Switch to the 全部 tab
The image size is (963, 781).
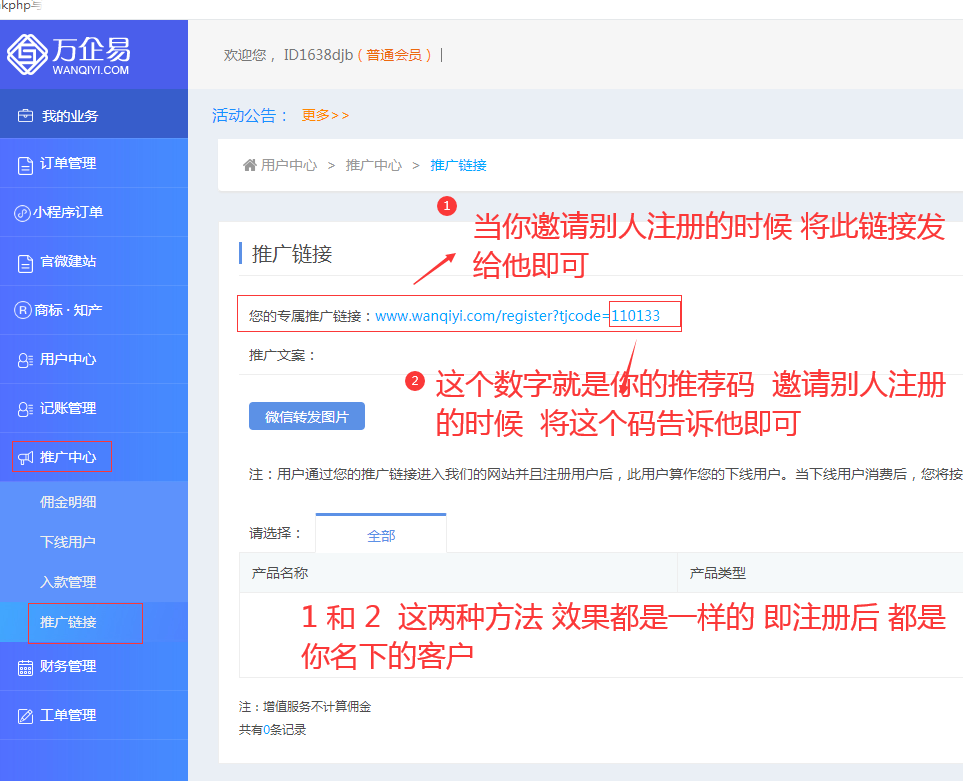[381, 535]
